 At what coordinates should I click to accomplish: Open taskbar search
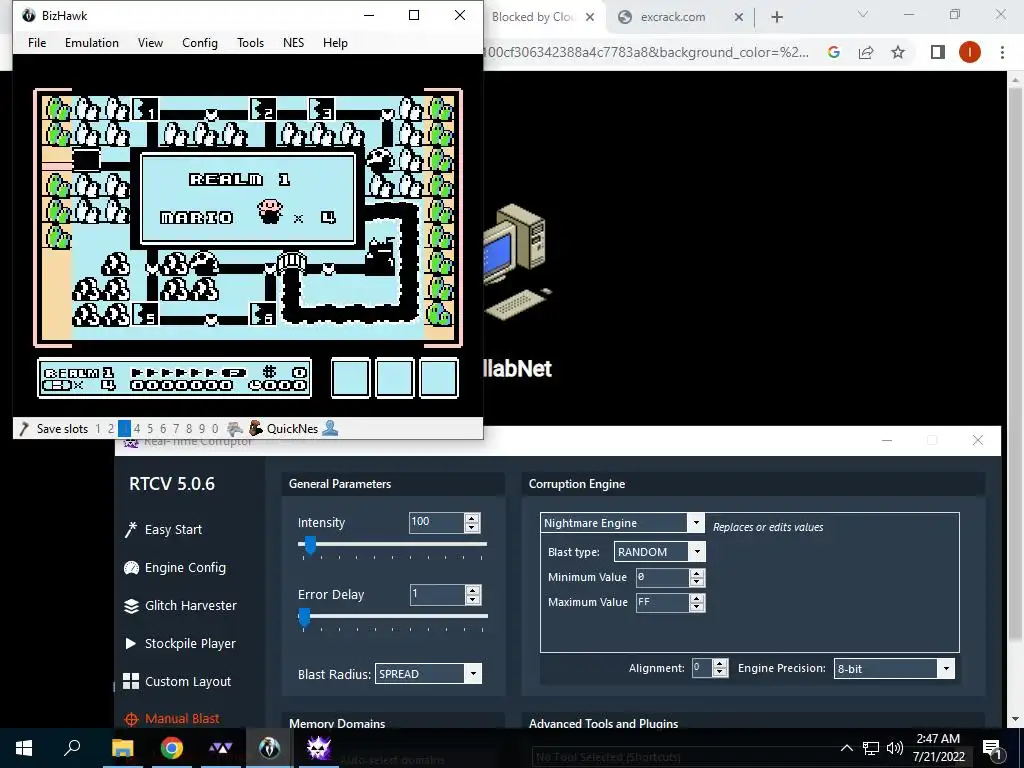pyautogui.click(x=72, y=748)
